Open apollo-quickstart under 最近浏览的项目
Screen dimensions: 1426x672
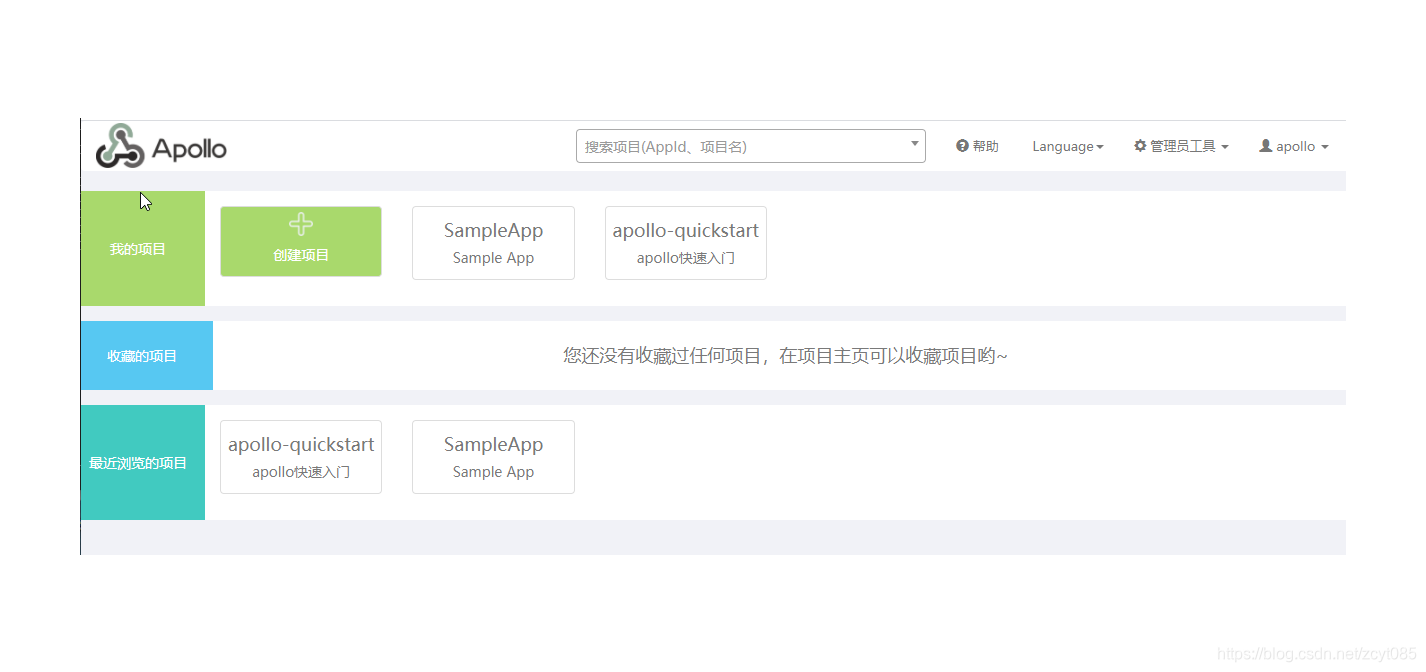301,457
